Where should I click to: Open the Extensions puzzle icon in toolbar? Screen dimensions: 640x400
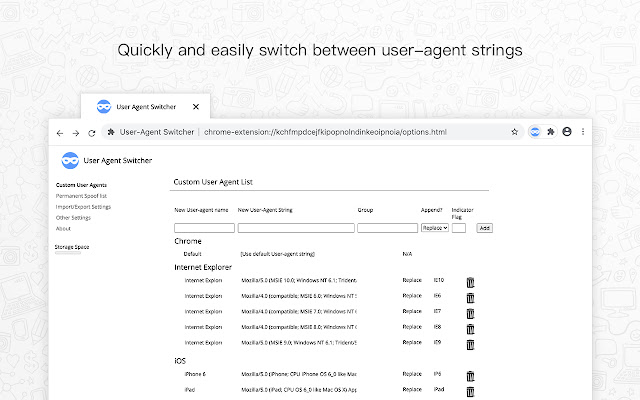tap(550, 131)
